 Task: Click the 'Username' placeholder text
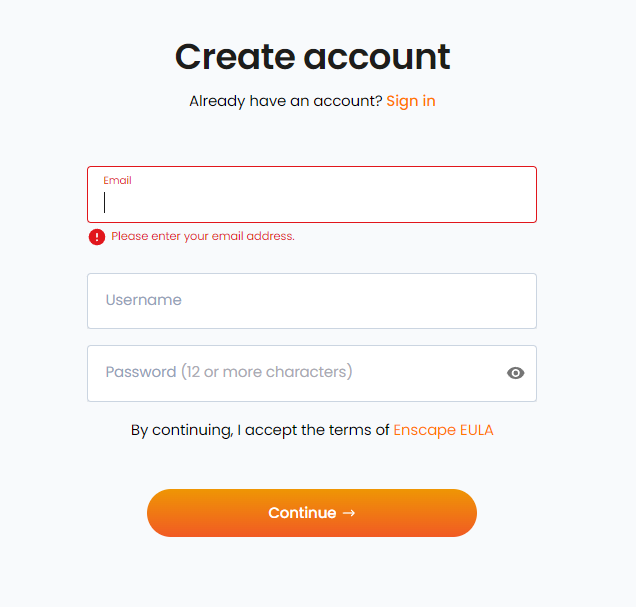144,300
